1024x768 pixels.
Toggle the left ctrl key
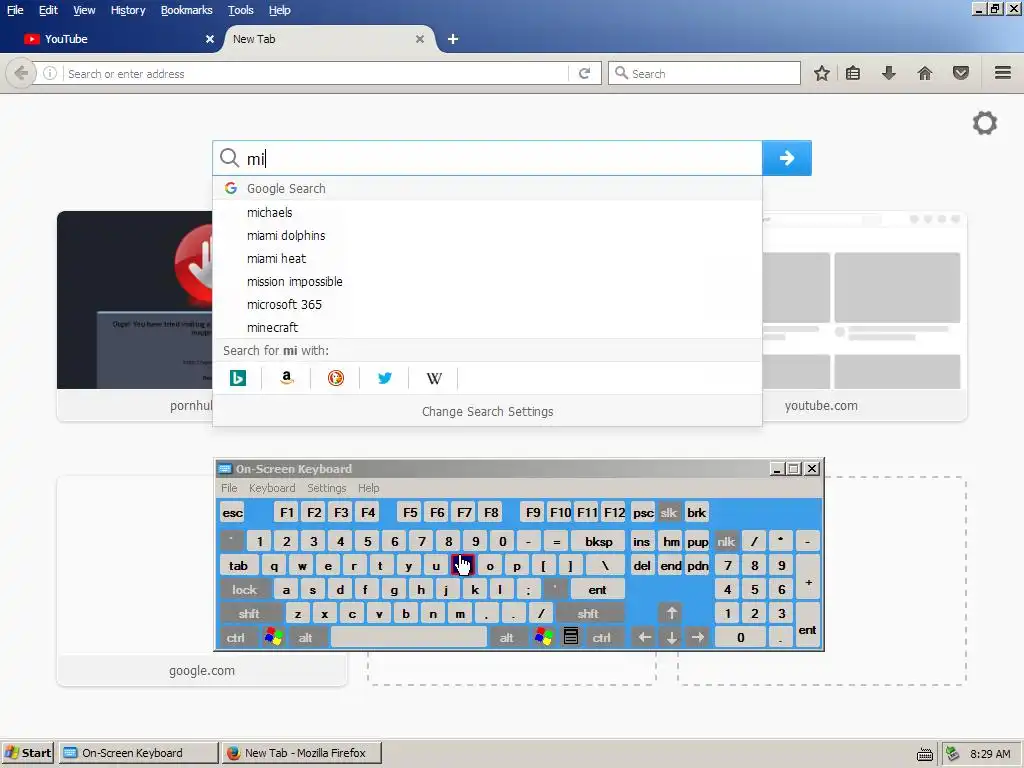coord(236,637)
